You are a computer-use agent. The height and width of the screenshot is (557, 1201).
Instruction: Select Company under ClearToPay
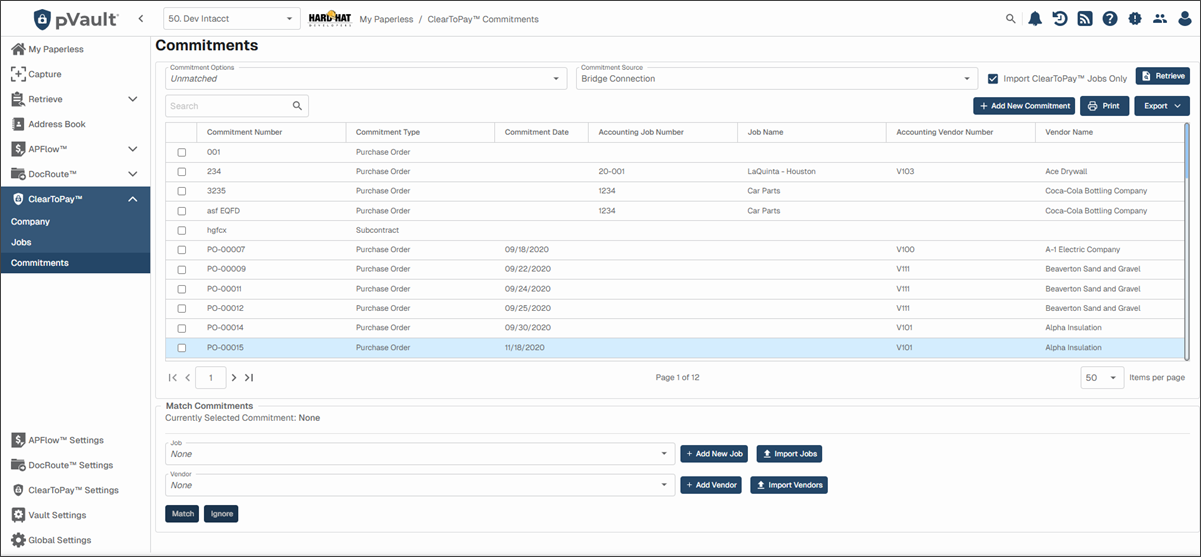click(75, 222)
